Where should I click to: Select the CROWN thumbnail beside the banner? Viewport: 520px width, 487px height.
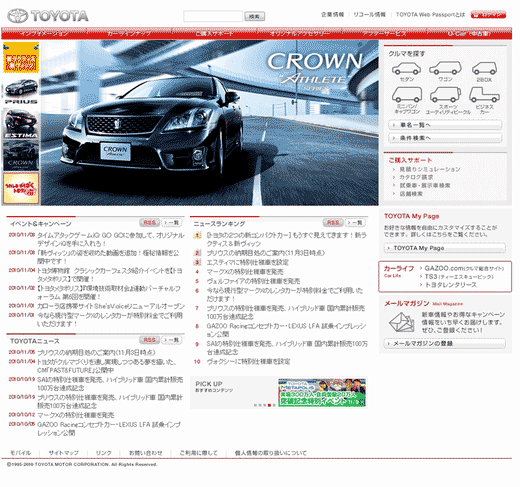21,155
